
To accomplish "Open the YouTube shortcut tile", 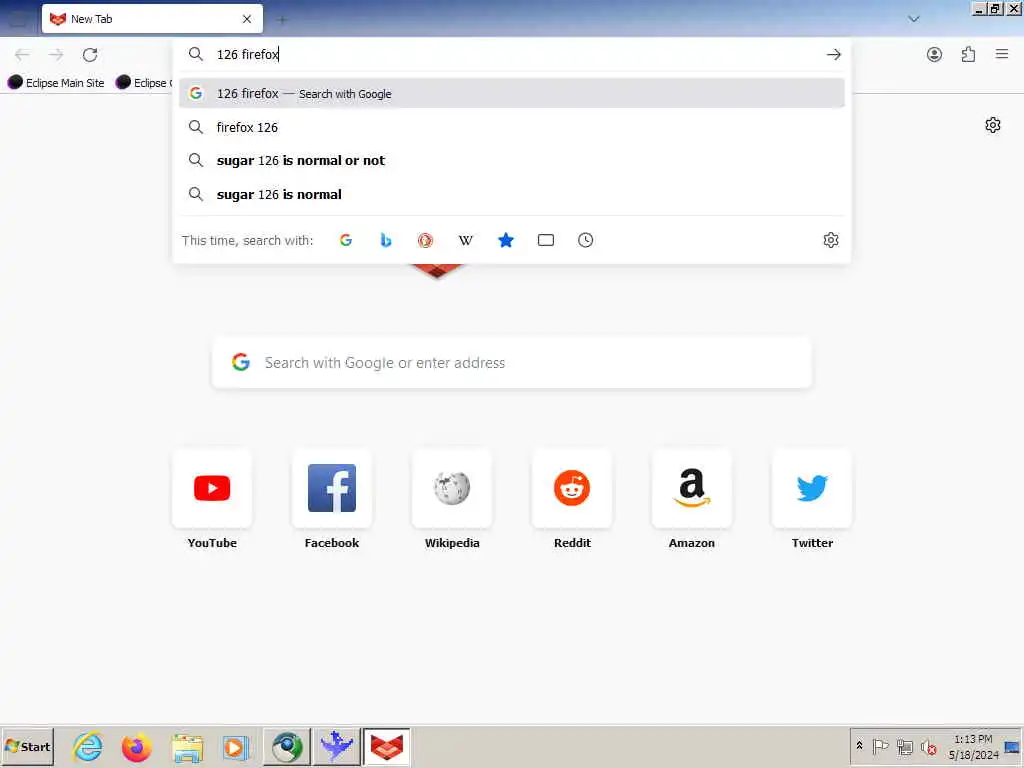I will (212, 488).
